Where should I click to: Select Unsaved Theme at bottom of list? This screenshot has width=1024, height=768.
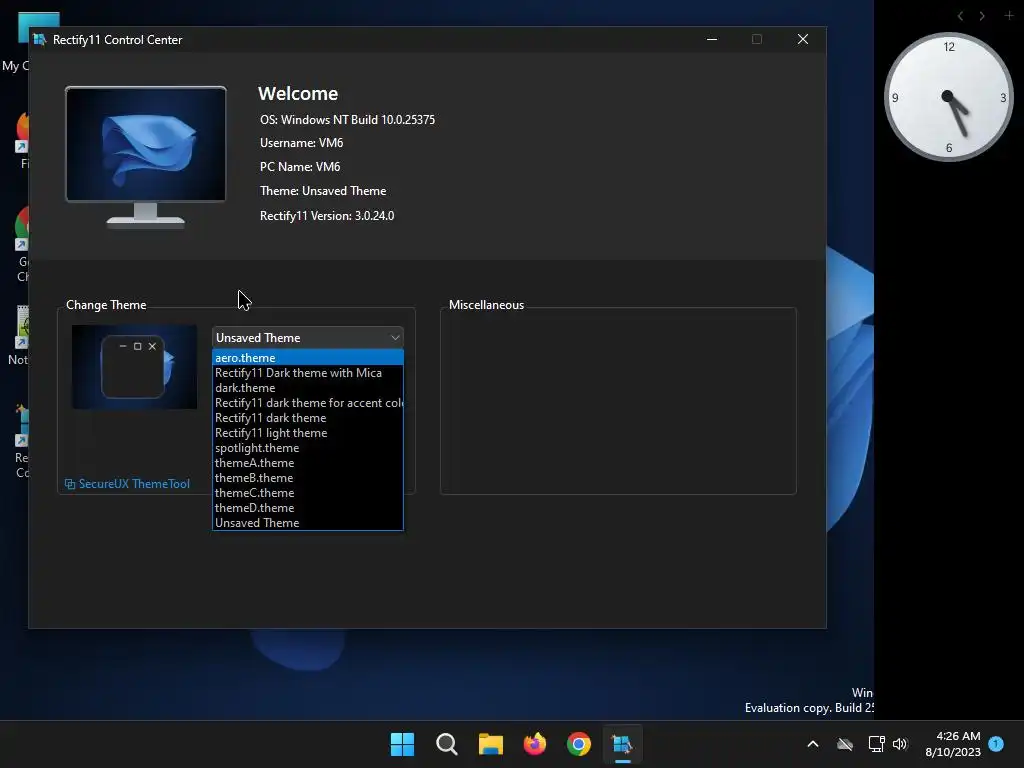(308, 523)
